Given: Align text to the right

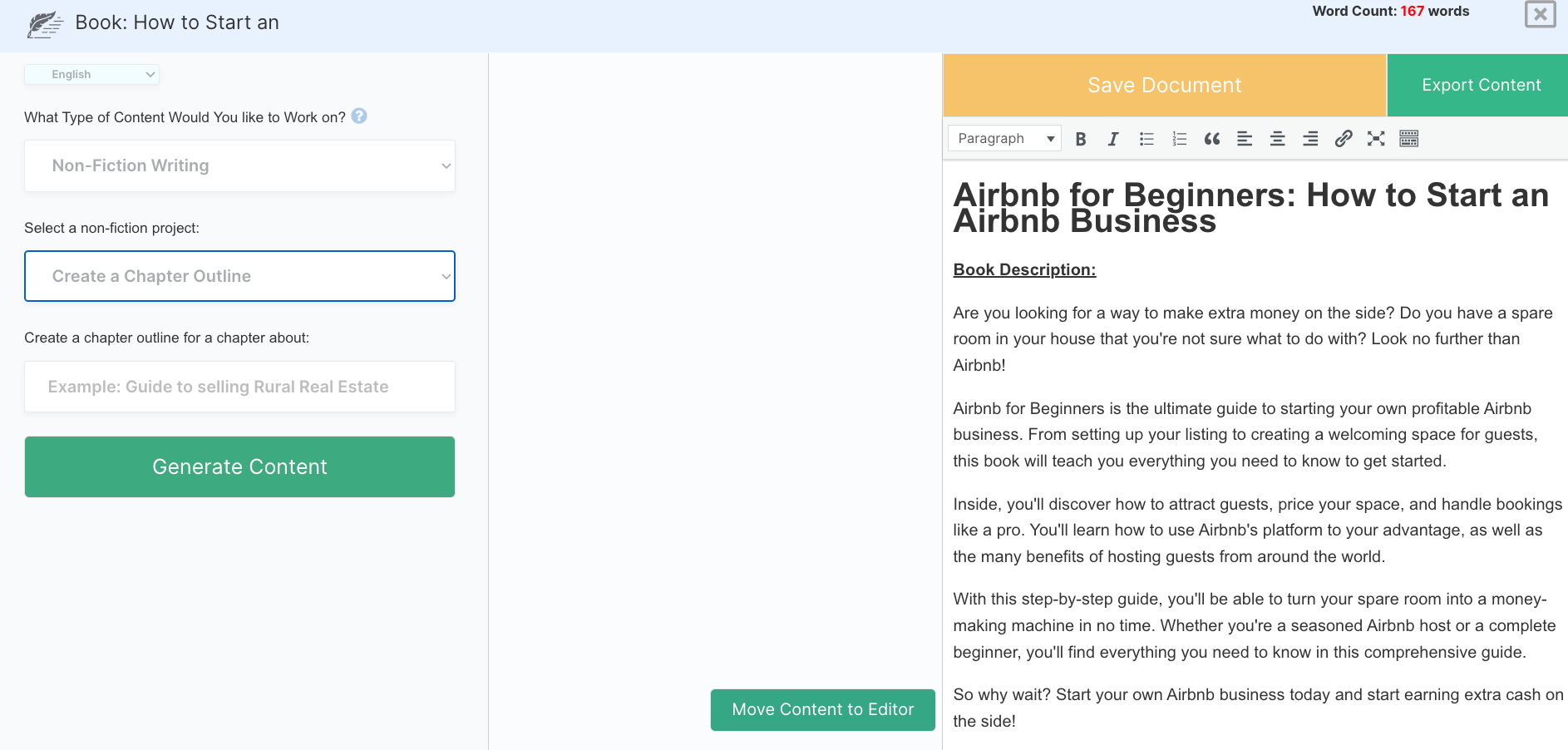Looking at the screenshot, I should 1310,139.
